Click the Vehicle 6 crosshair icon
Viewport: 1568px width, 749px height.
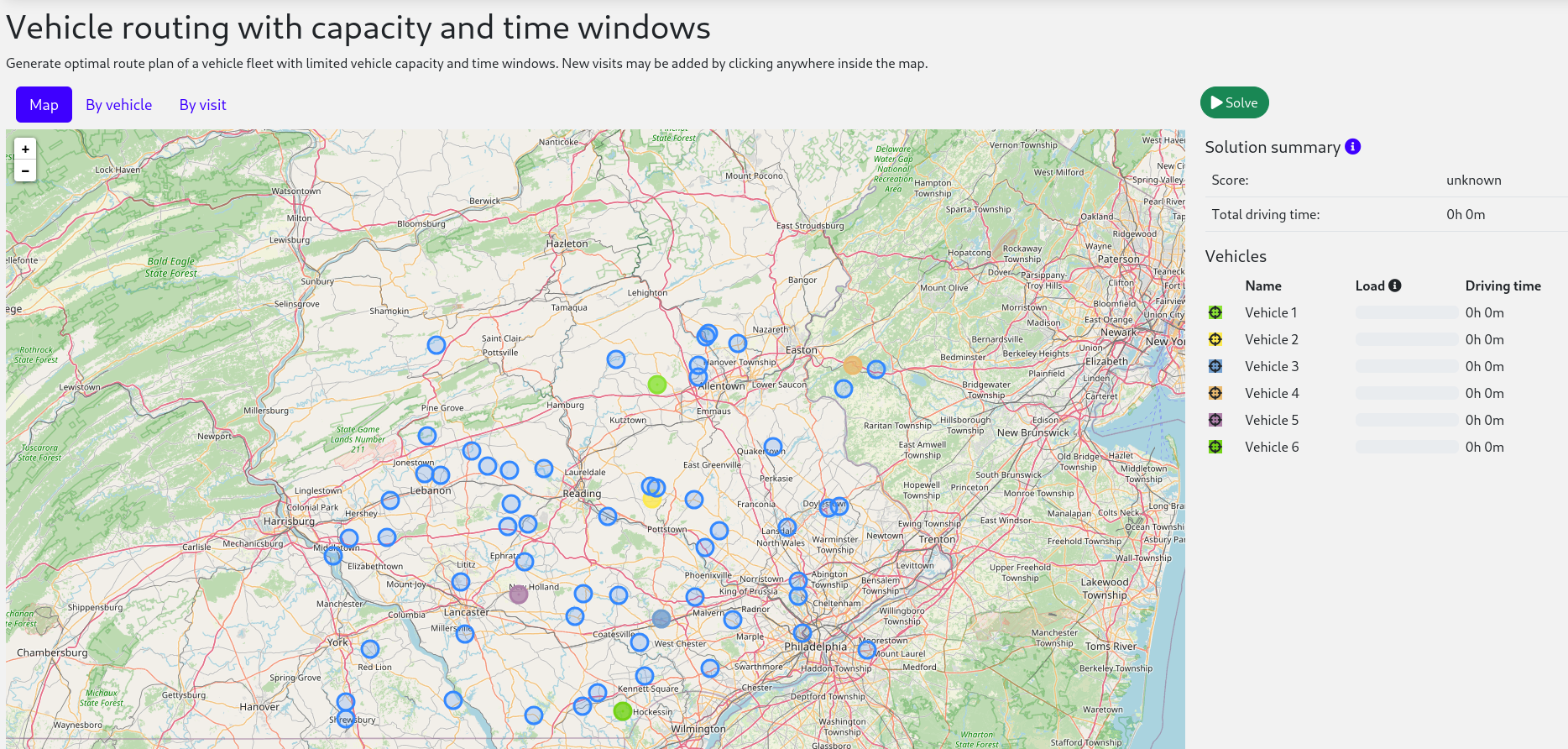tap(1215, 447)
